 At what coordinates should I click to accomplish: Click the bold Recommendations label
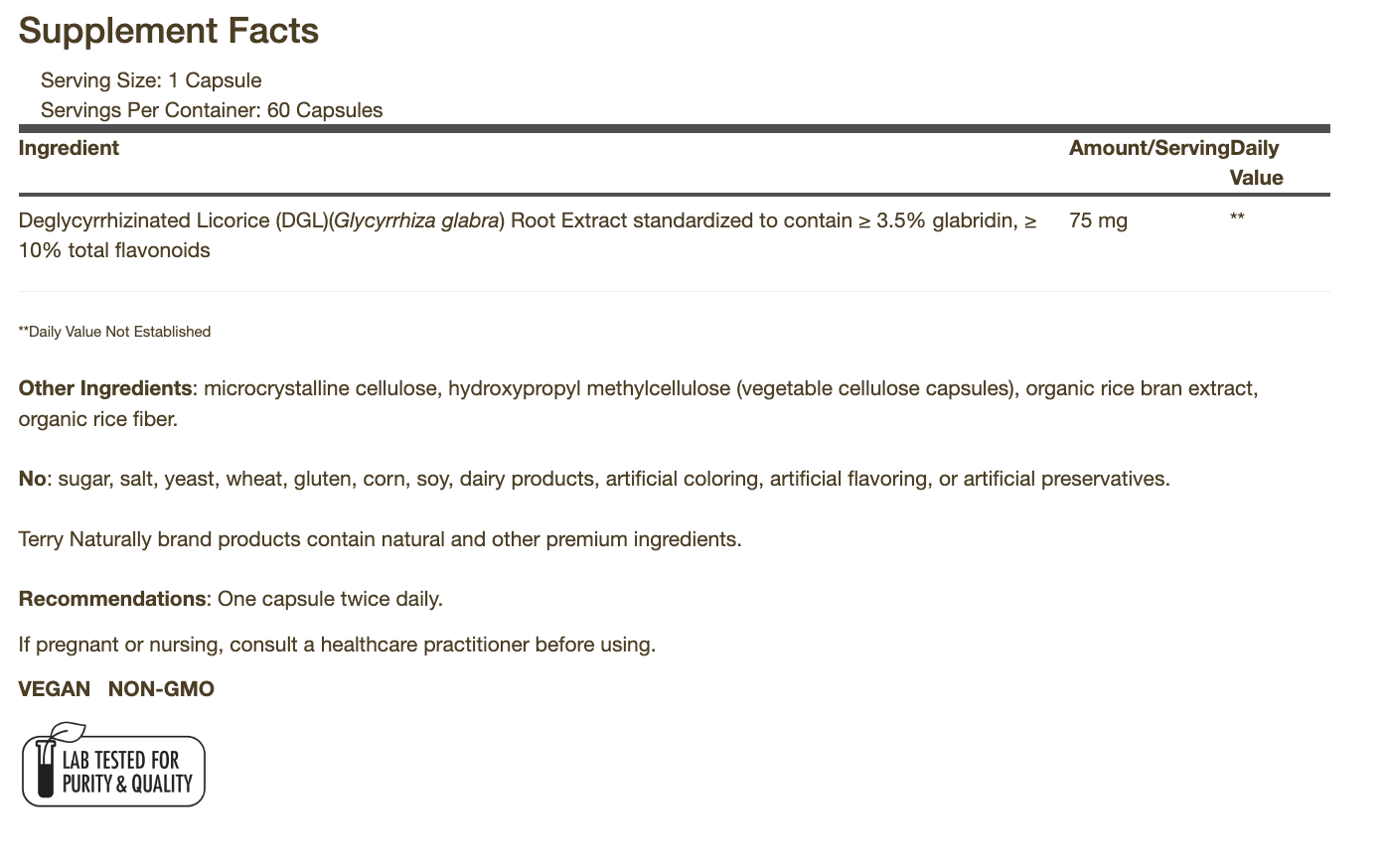112,599
